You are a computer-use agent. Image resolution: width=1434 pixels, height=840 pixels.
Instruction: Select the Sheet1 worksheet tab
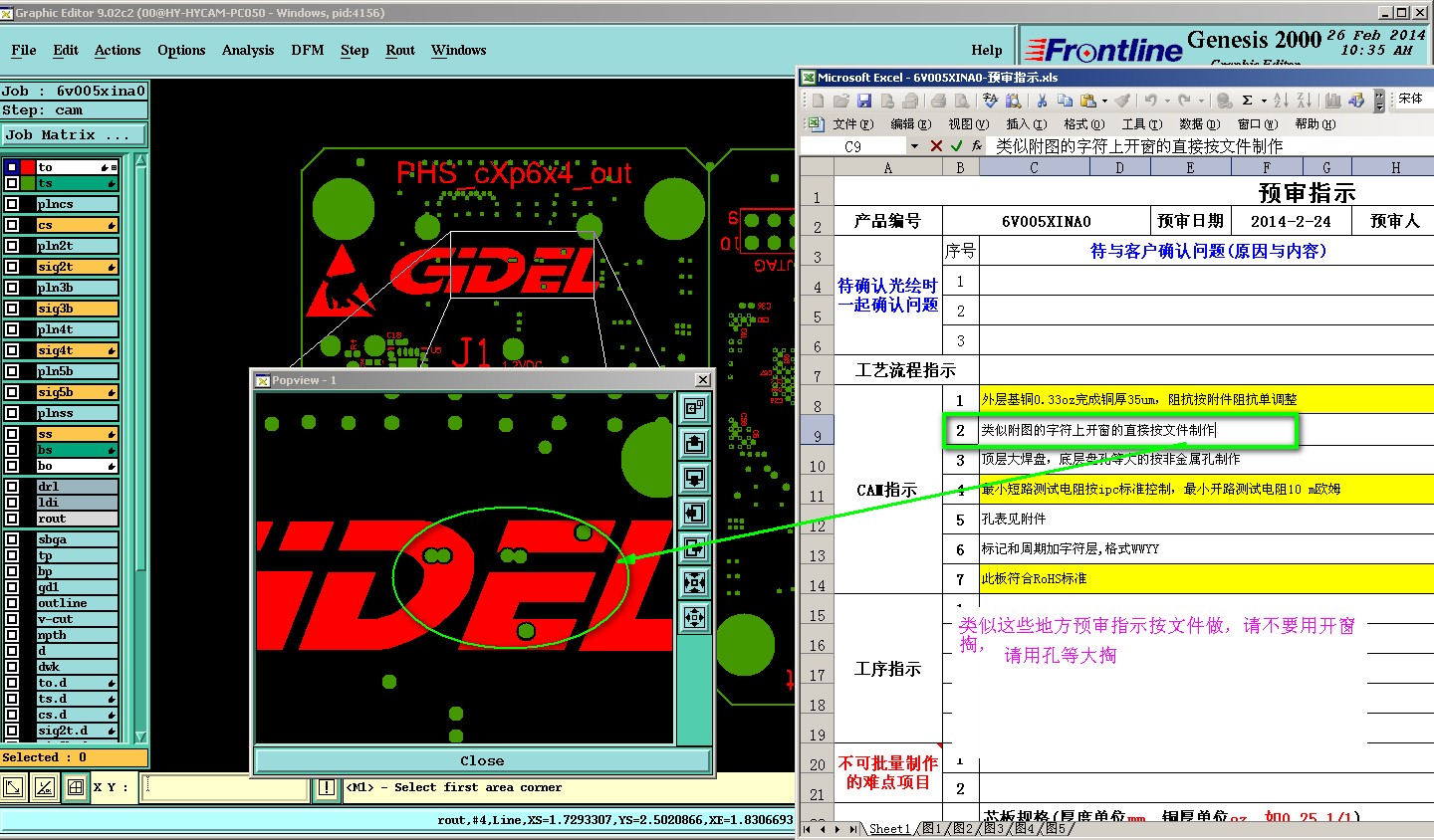point(889,829)
